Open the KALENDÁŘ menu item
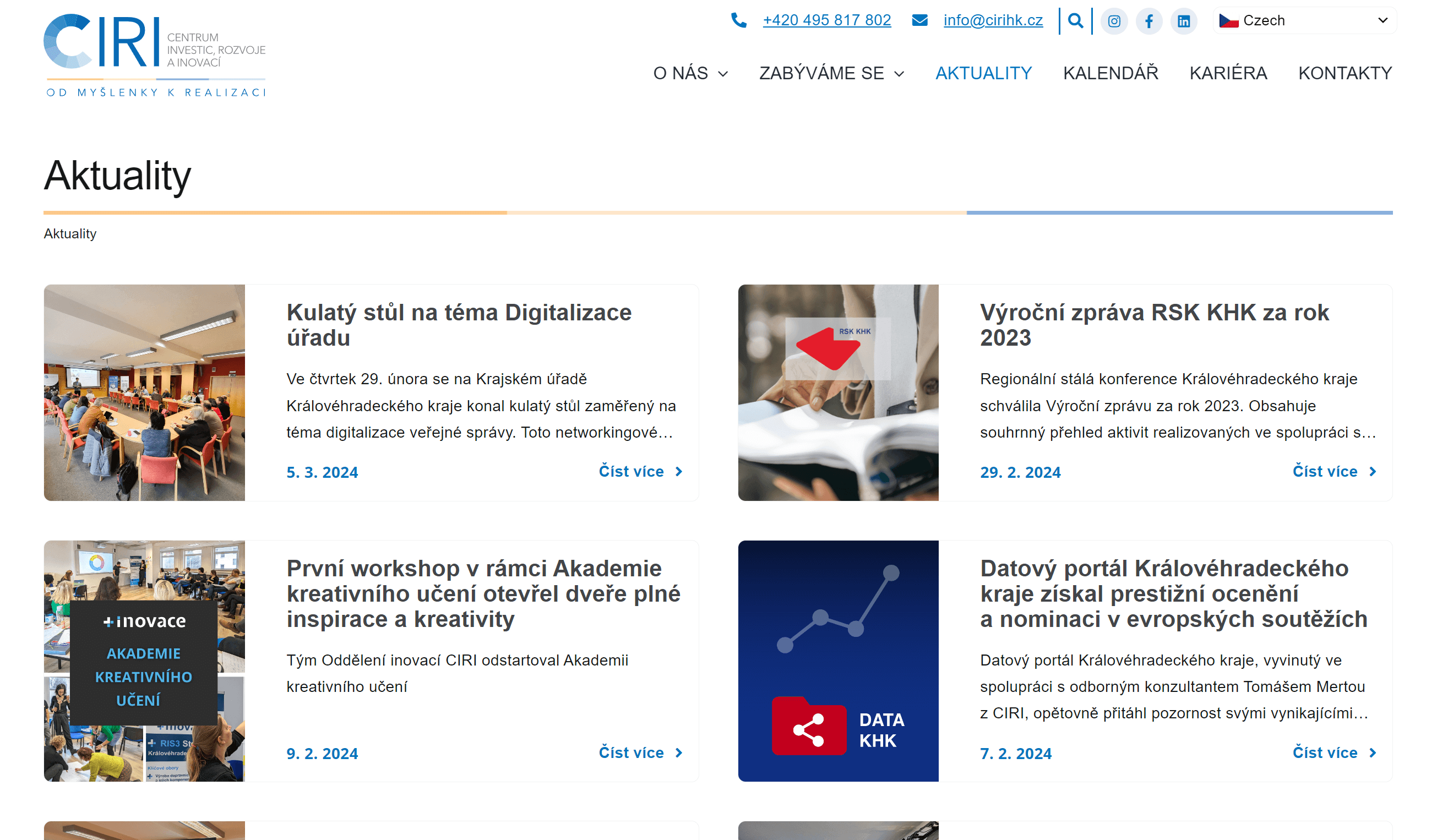Screen dimensions: 1437x840 pos(1111,73)
